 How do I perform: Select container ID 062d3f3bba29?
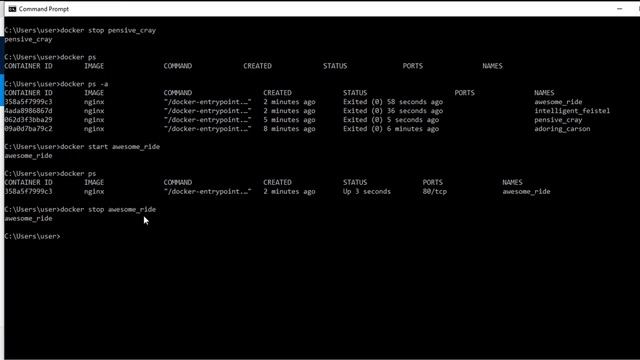28,120
